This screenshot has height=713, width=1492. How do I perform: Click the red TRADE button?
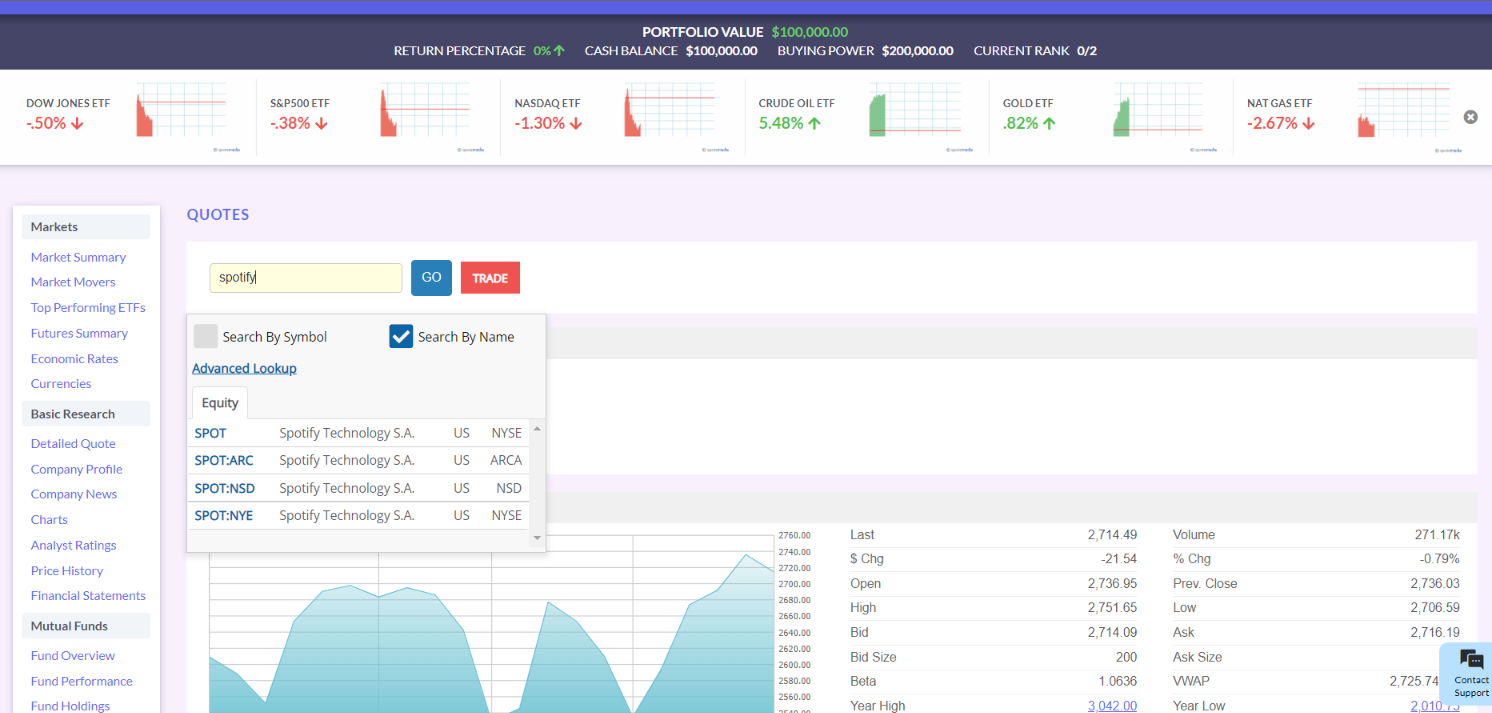[490, 278]
